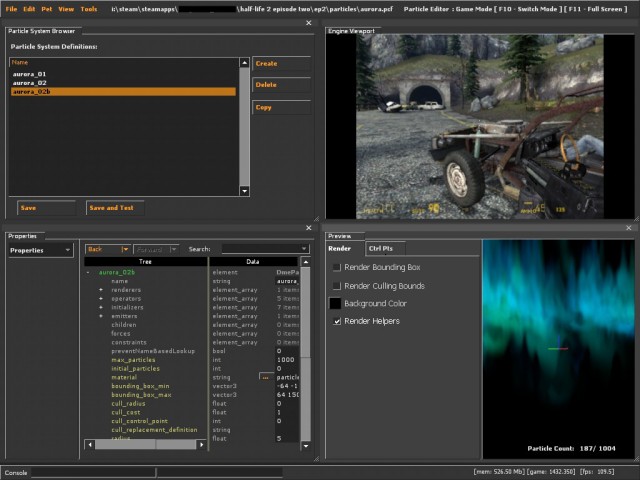Close the Particle System Browser panel
Image resolution: width=640 pixels, height=480 pixels.
click(x=309, y=23)
